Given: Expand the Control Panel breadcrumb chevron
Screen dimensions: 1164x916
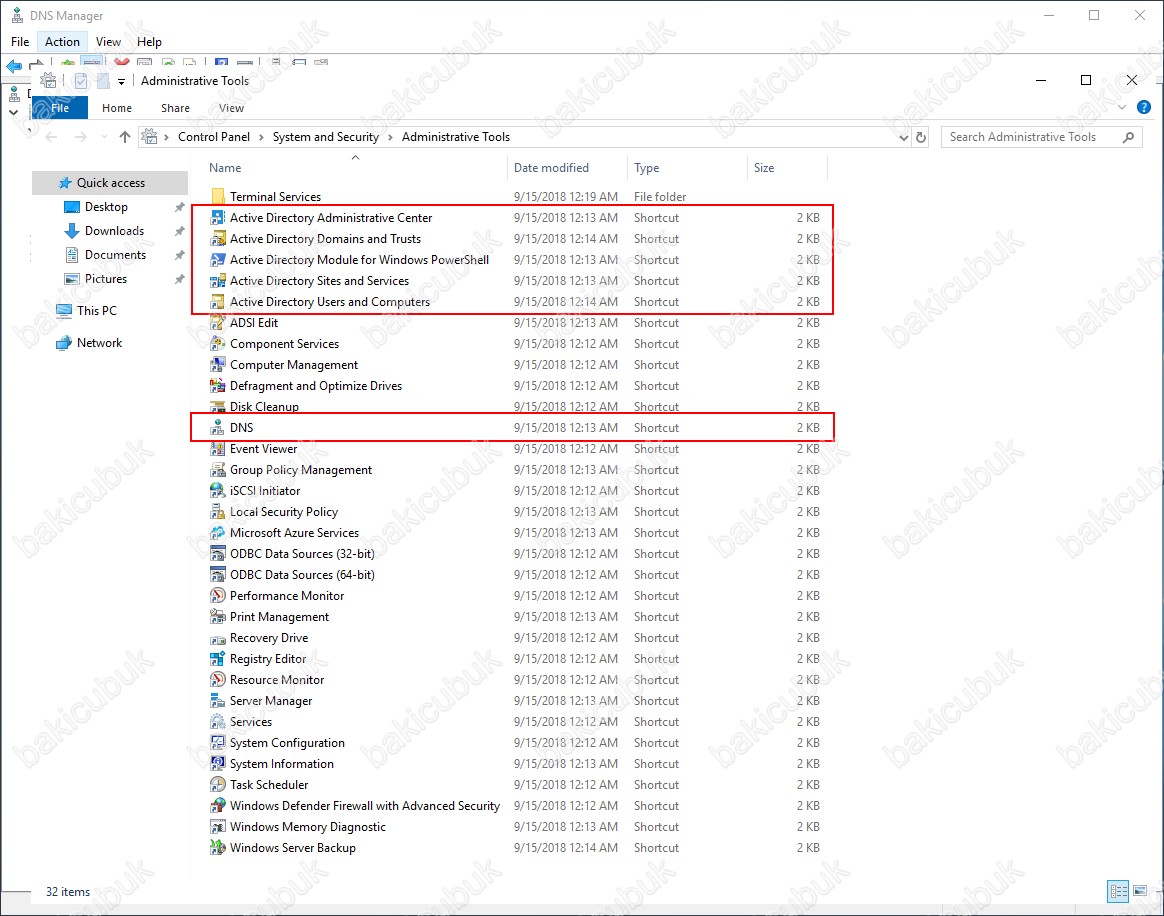Looking at the screenshot, I should click(x=261, y=137).
